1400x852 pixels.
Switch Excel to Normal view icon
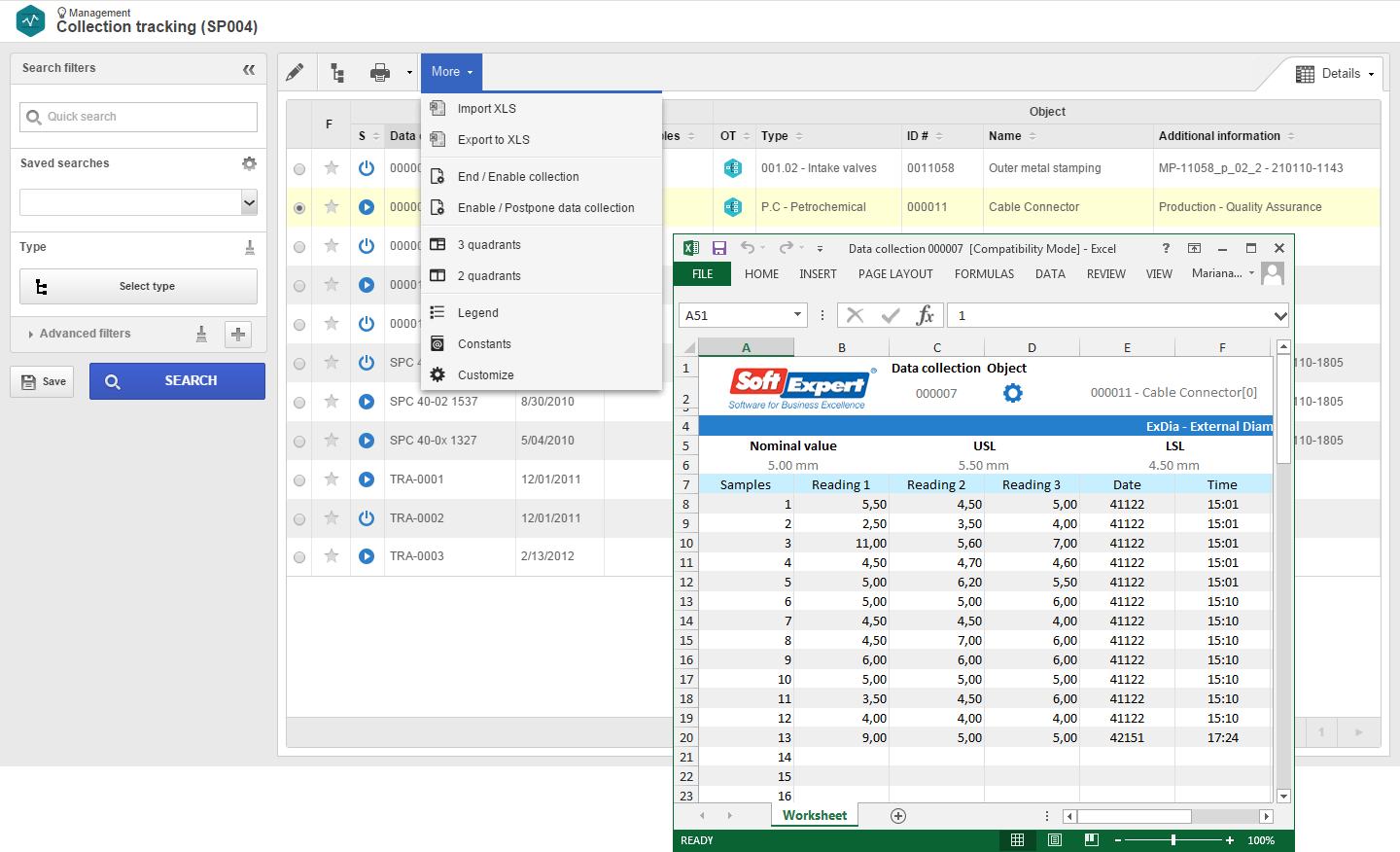click(1017, 840)
